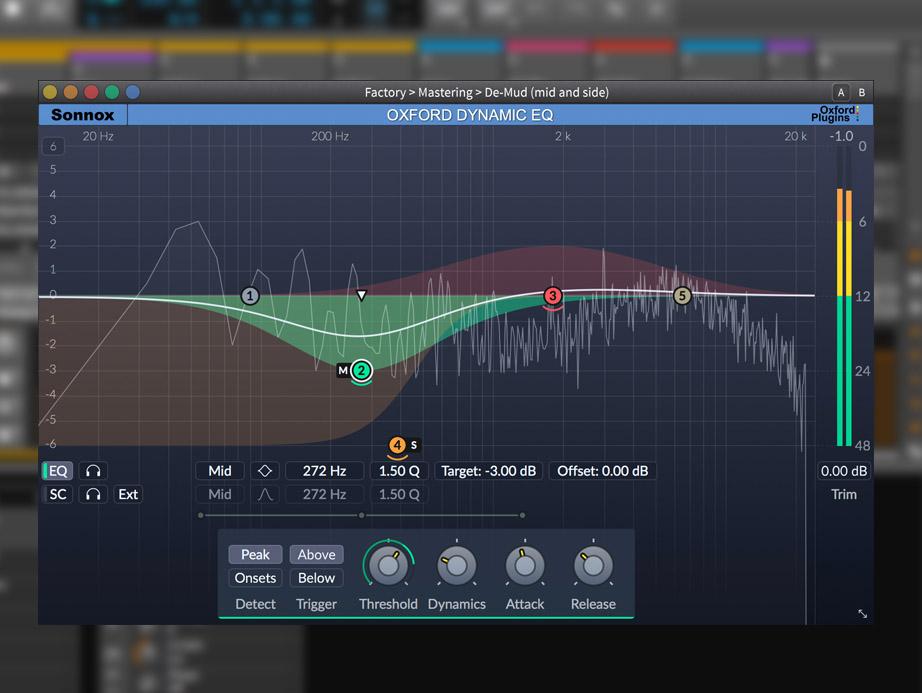The width and height of the screenshot is (922, 693).
Task: Toggle the SC sidechain button
Action: (58, 494)
